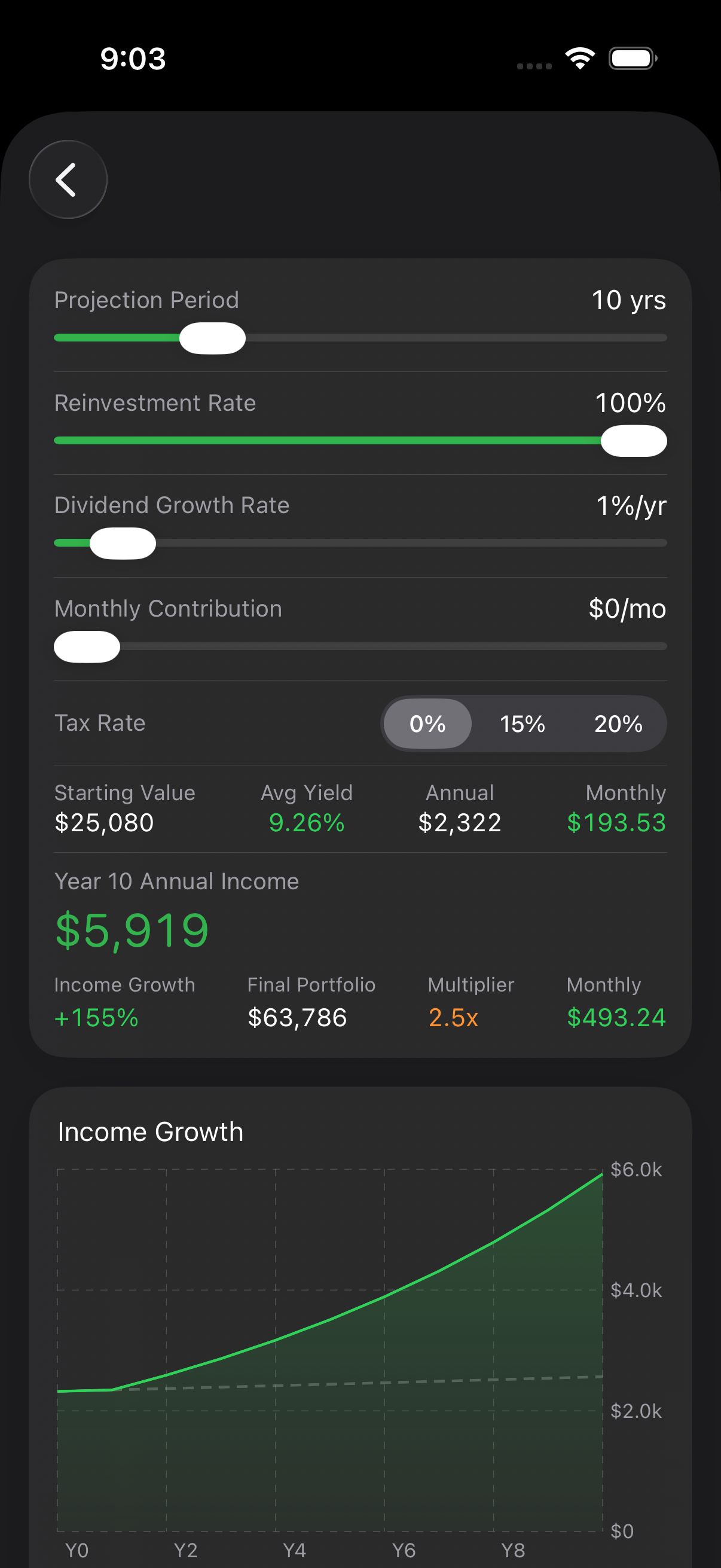Click the Projection Period slider thumb

(212, 338)
